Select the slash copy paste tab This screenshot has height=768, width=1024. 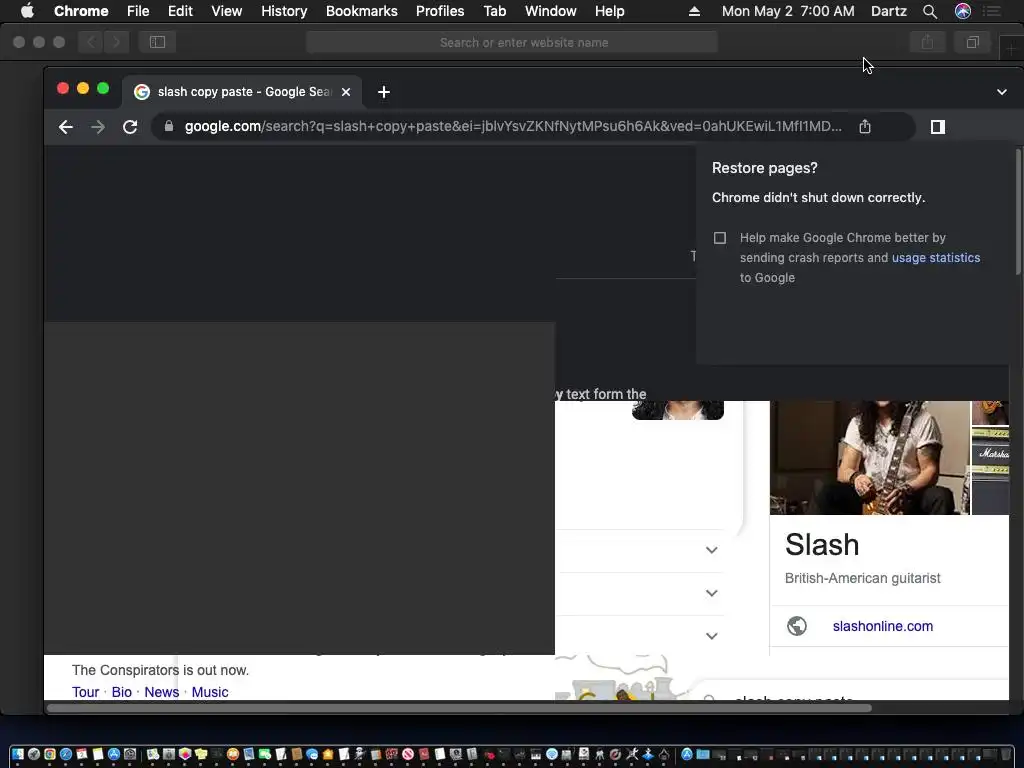coord(243,92)
